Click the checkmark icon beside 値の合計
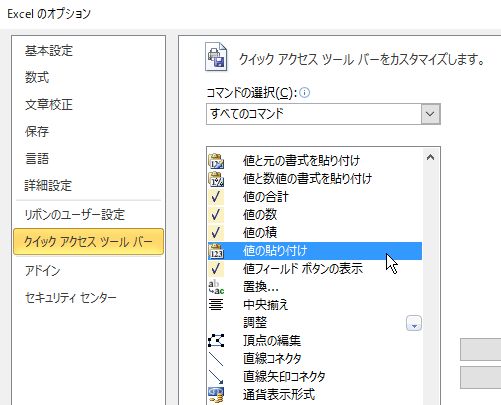 click(x=216, y=197)
